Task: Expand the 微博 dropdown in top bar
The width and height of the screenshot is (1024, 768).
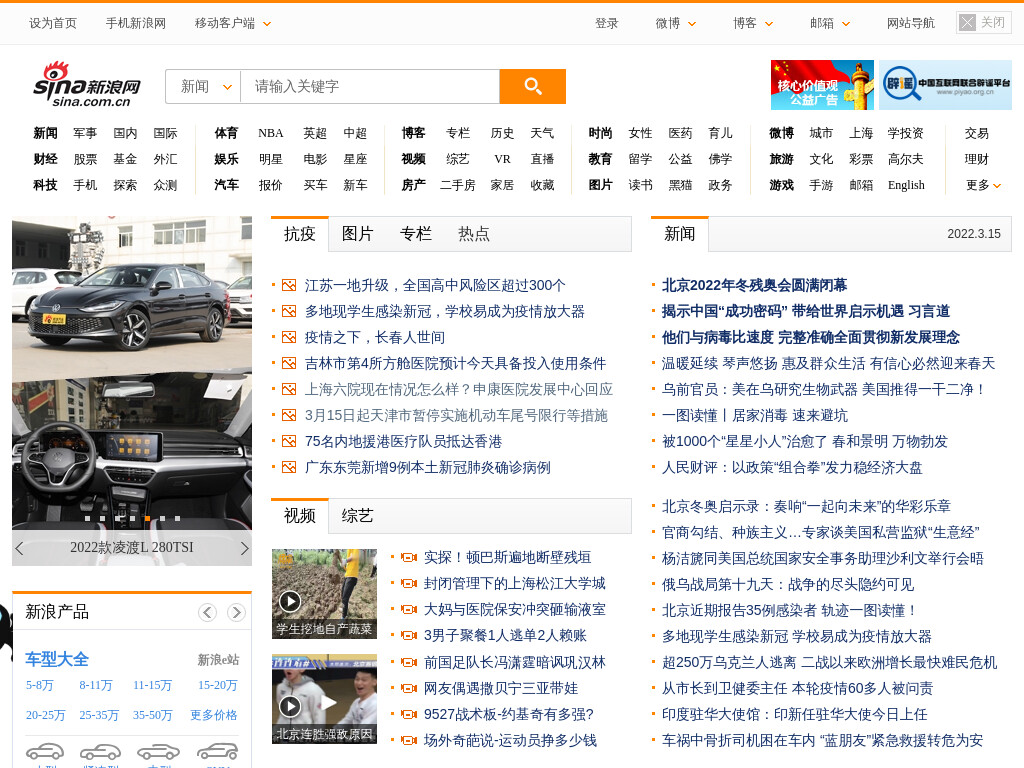Action: click(x=676, y=24)
